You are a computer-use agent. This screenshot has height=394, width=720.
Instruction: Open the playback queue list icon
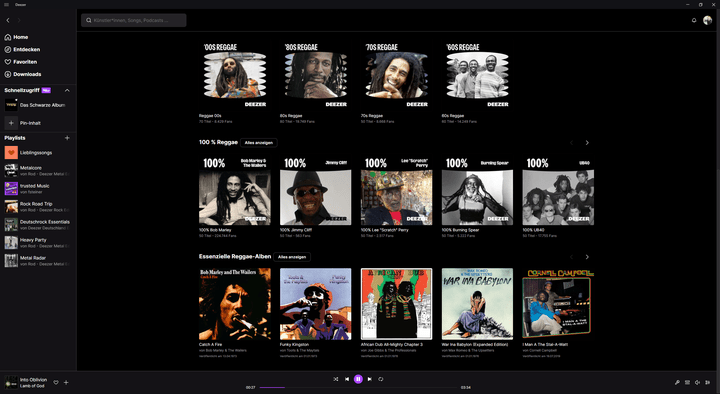687,383
